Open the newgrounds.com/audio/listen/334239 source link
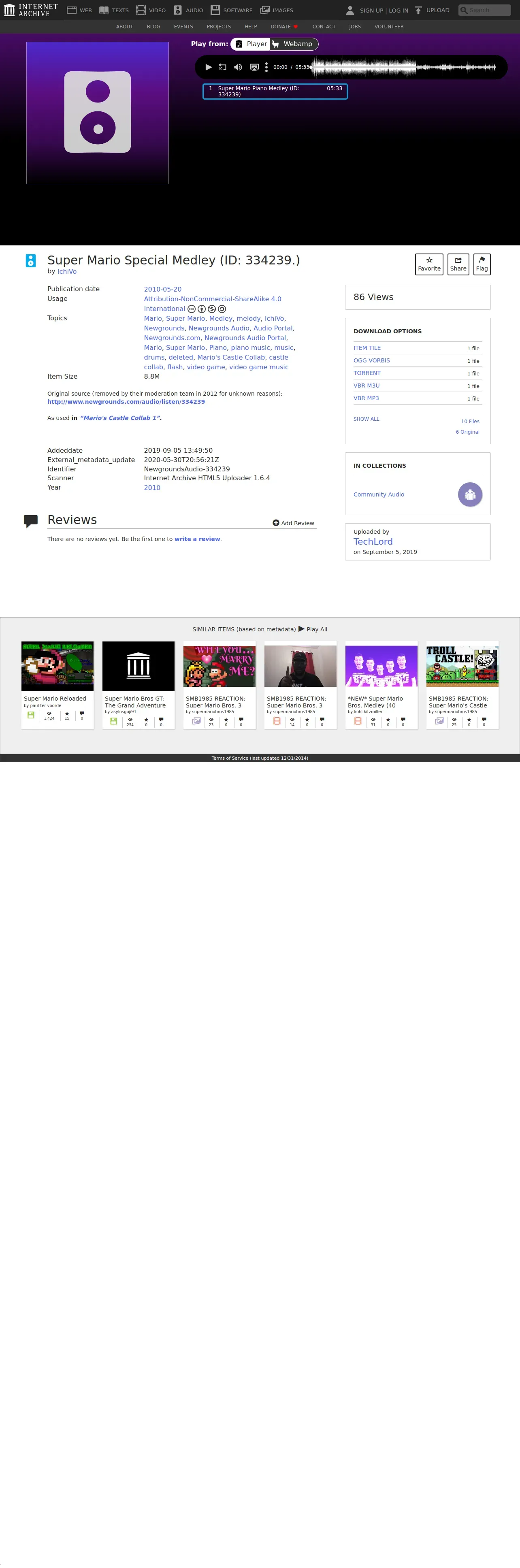The width and height of the screenshot is (520, 1568). [x=126, y=402]
